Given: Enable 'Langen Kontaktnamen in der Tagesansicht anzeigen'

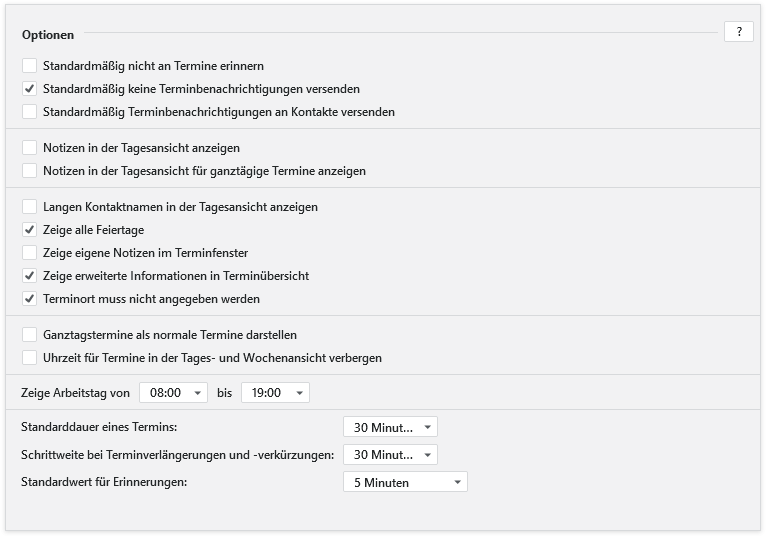Looking at the screenshot, I should pos(30,207).
